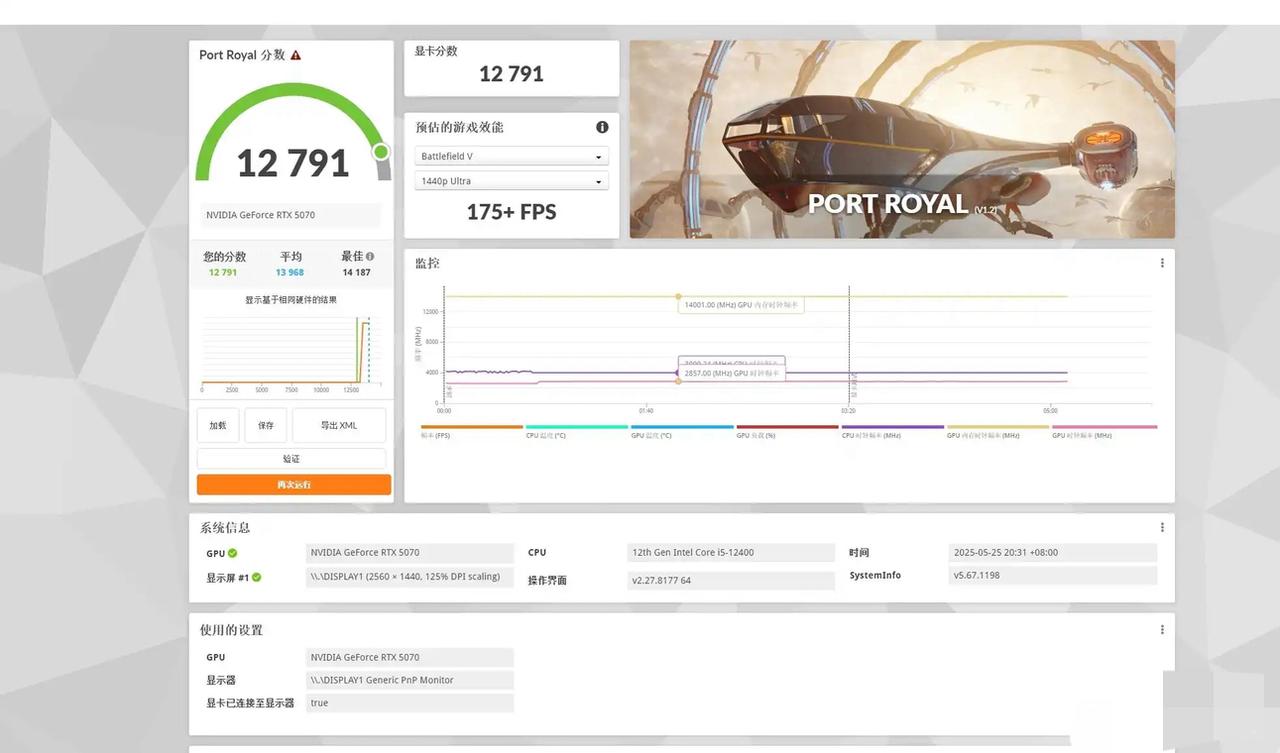Toggle the GPU 温度 (°C) blue legend series

(682, 431)
